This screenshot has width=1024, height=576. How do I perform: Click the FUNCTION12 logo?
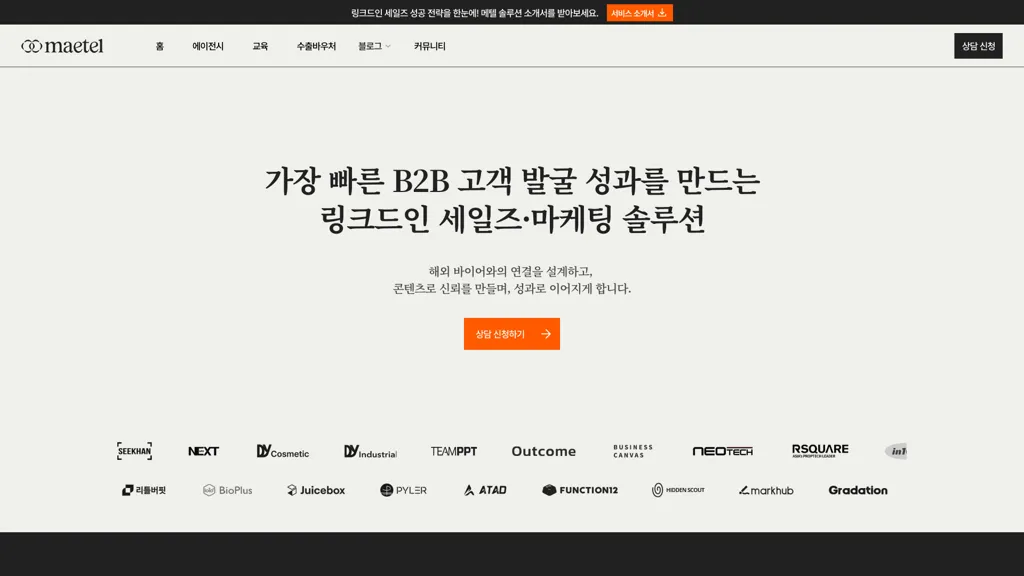point(580,490)
